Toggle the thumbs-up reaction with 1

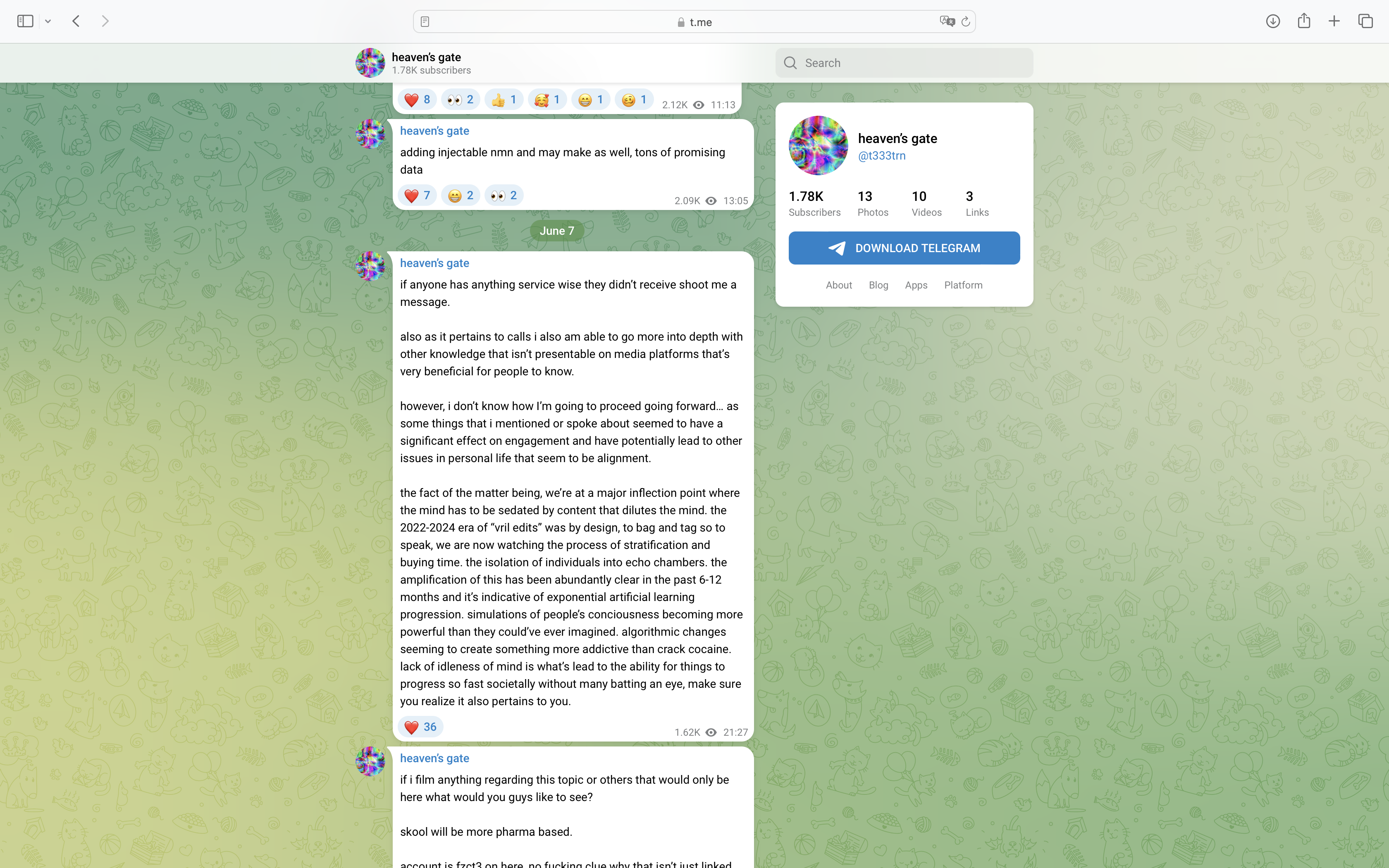504,99
